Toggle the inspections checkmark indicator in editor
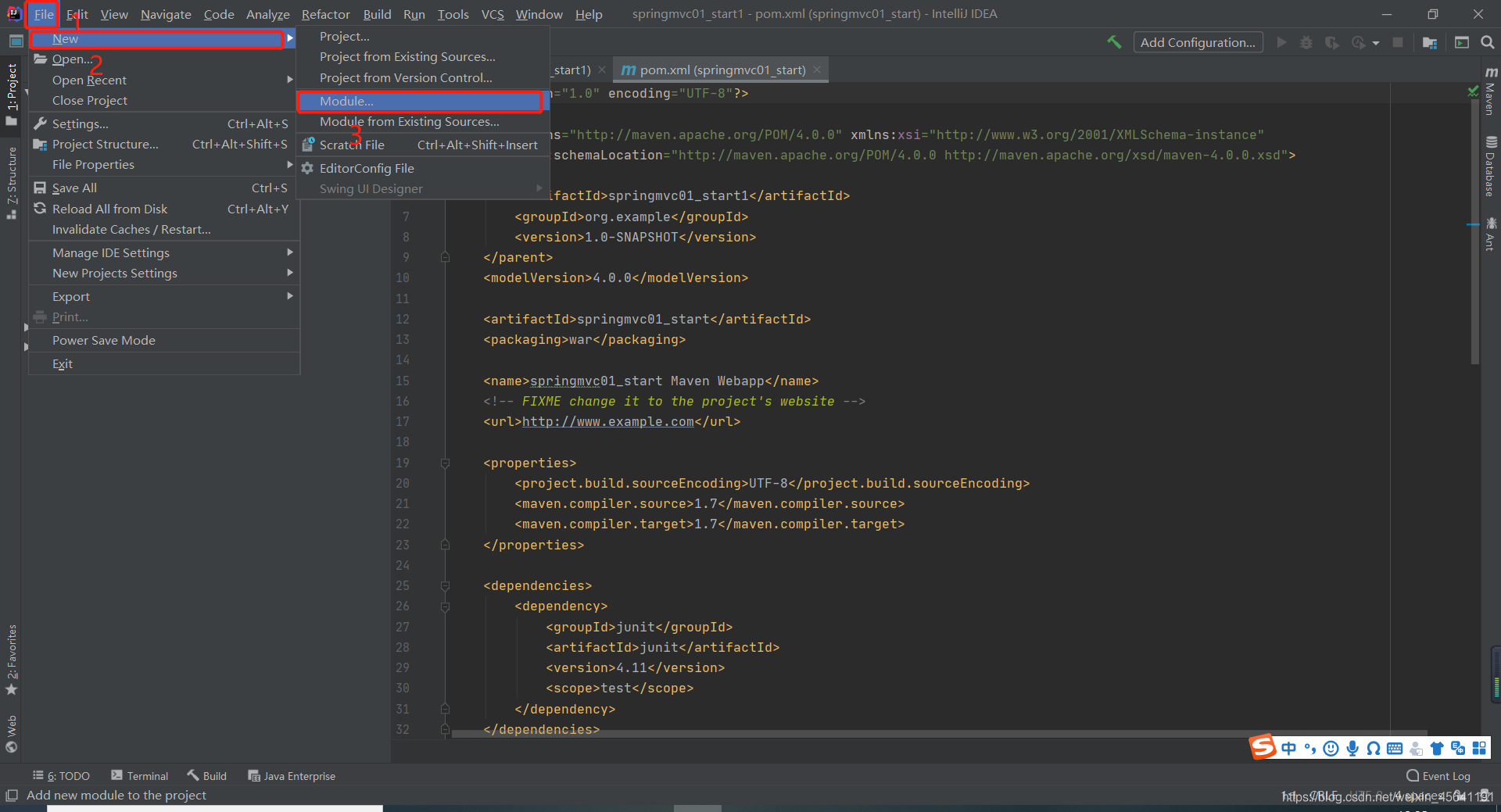1501x812 pixels. coord(1473,92)
